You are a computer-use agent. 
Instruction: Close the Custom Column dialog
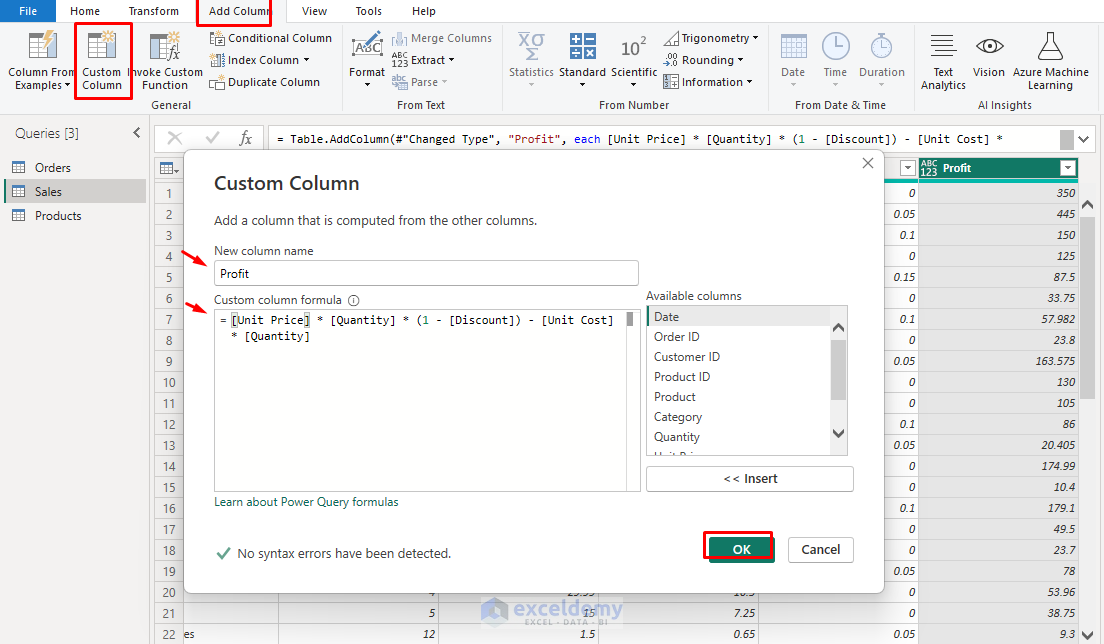point(867,163)
